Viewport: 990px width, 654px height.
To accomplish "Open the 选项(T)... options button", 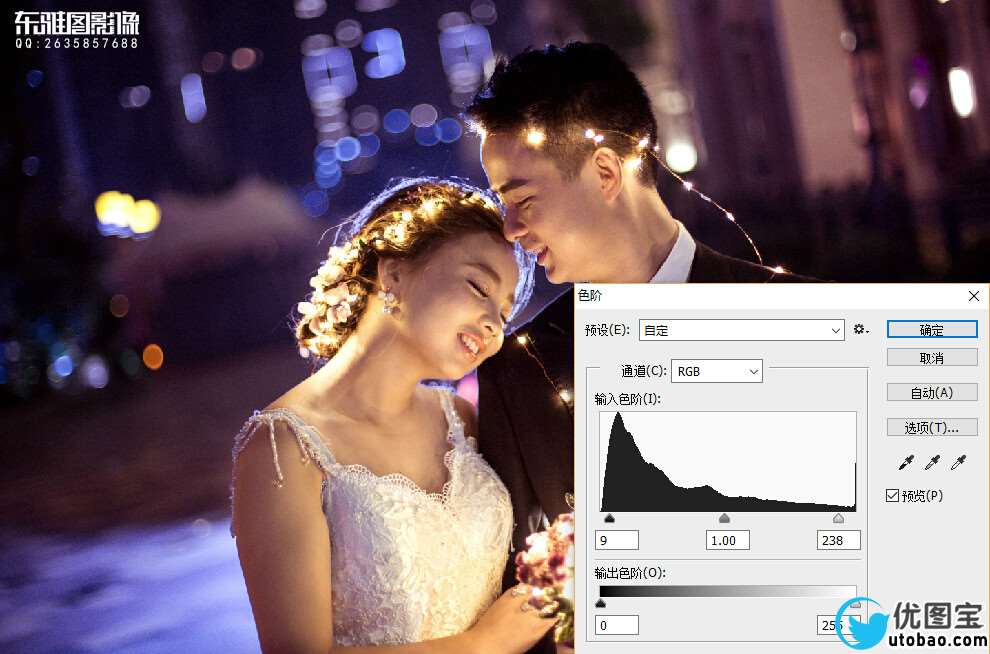I will click(932, 427).
